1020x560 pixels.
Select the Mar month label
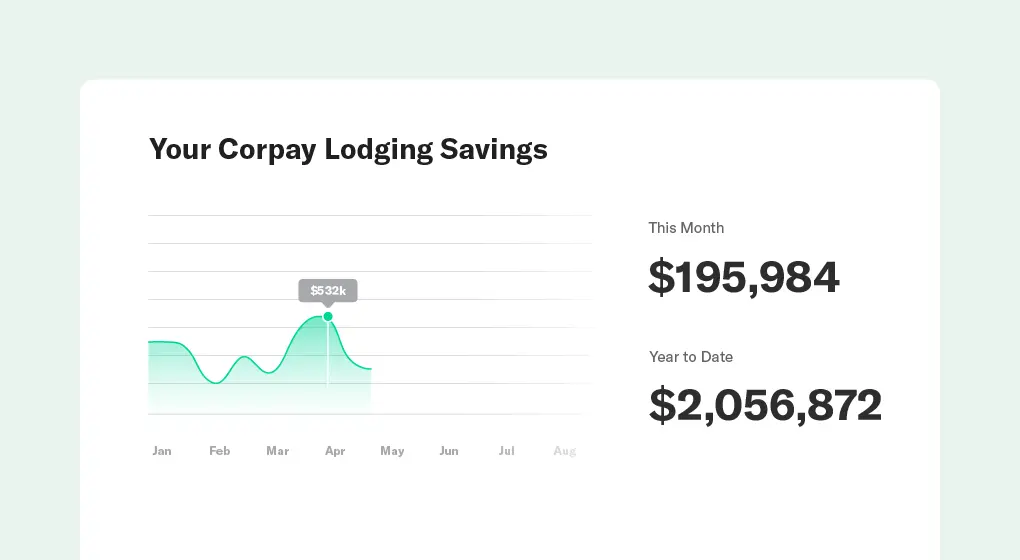click(277, 451)
